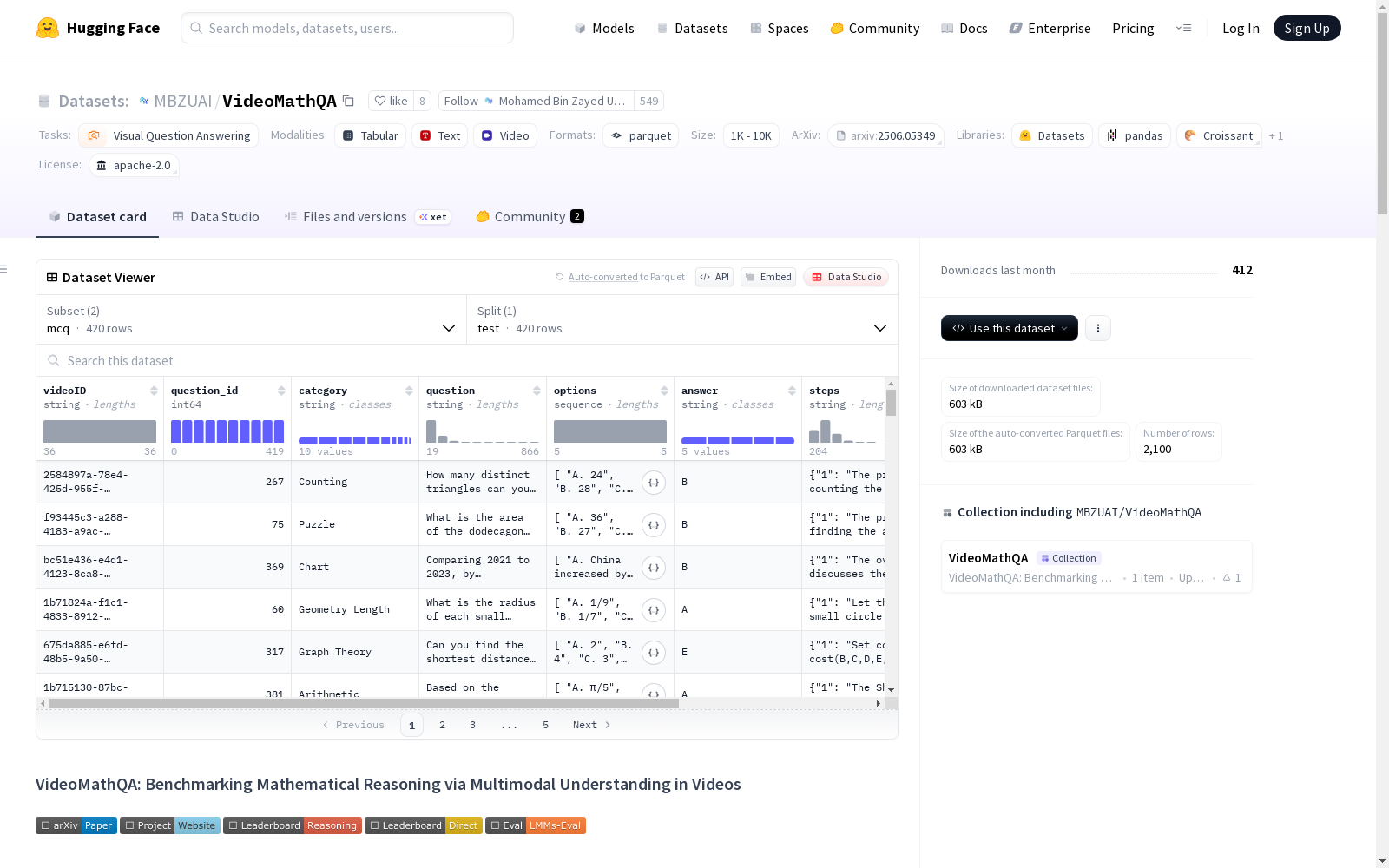The image size is (1389, 868).
Task: Jump to page 5 of the dataset
Action: [x=546, y=725]
